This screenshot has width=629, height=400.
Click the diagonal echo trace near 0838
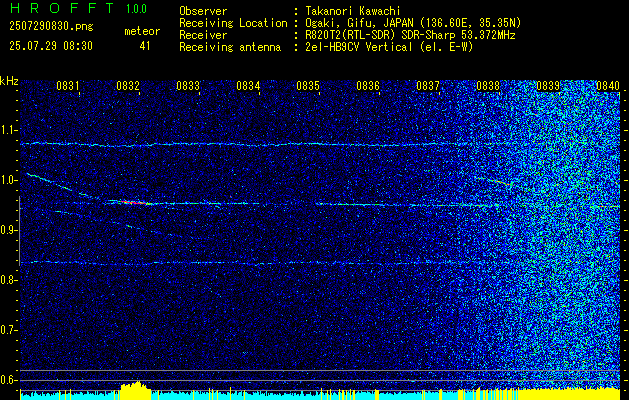click(495, 181)
